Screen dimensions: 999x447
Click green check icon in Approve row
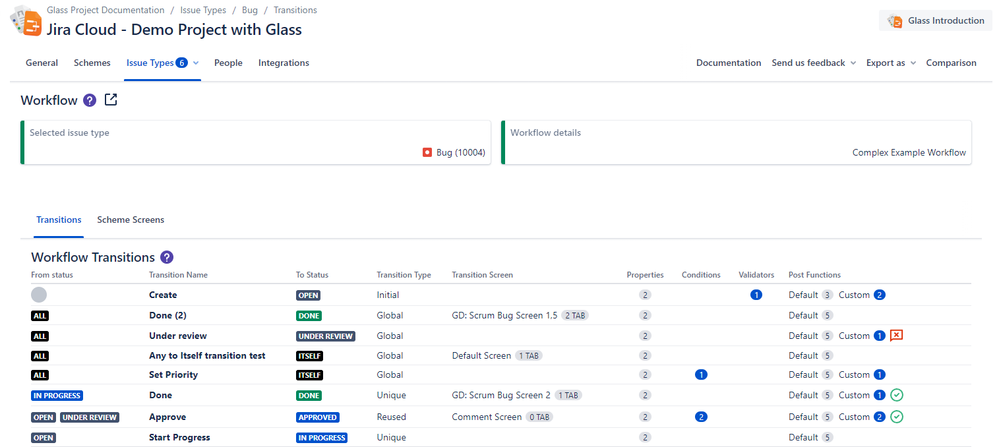897,417
